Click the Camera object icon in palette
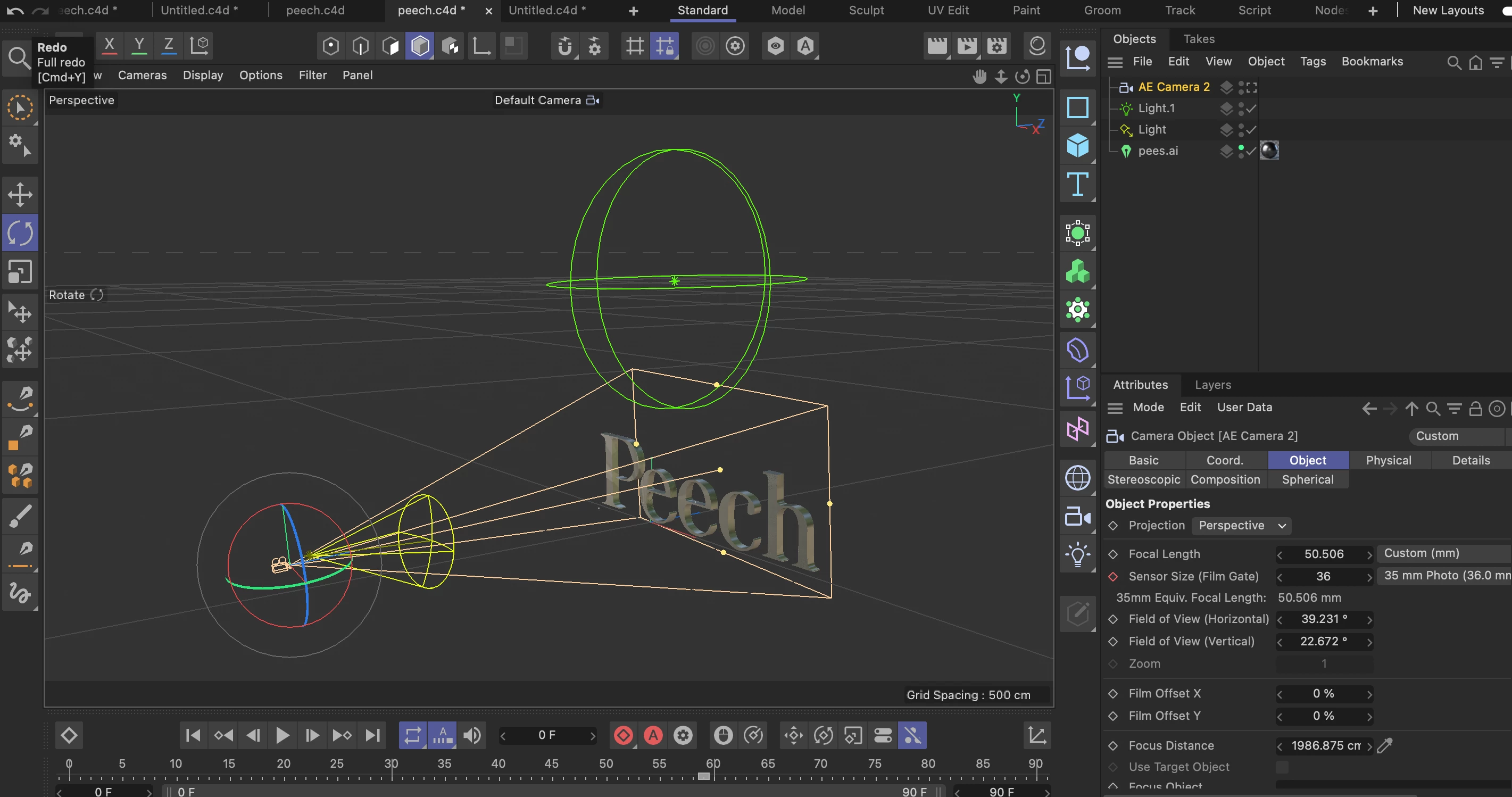 (1077, 517)
